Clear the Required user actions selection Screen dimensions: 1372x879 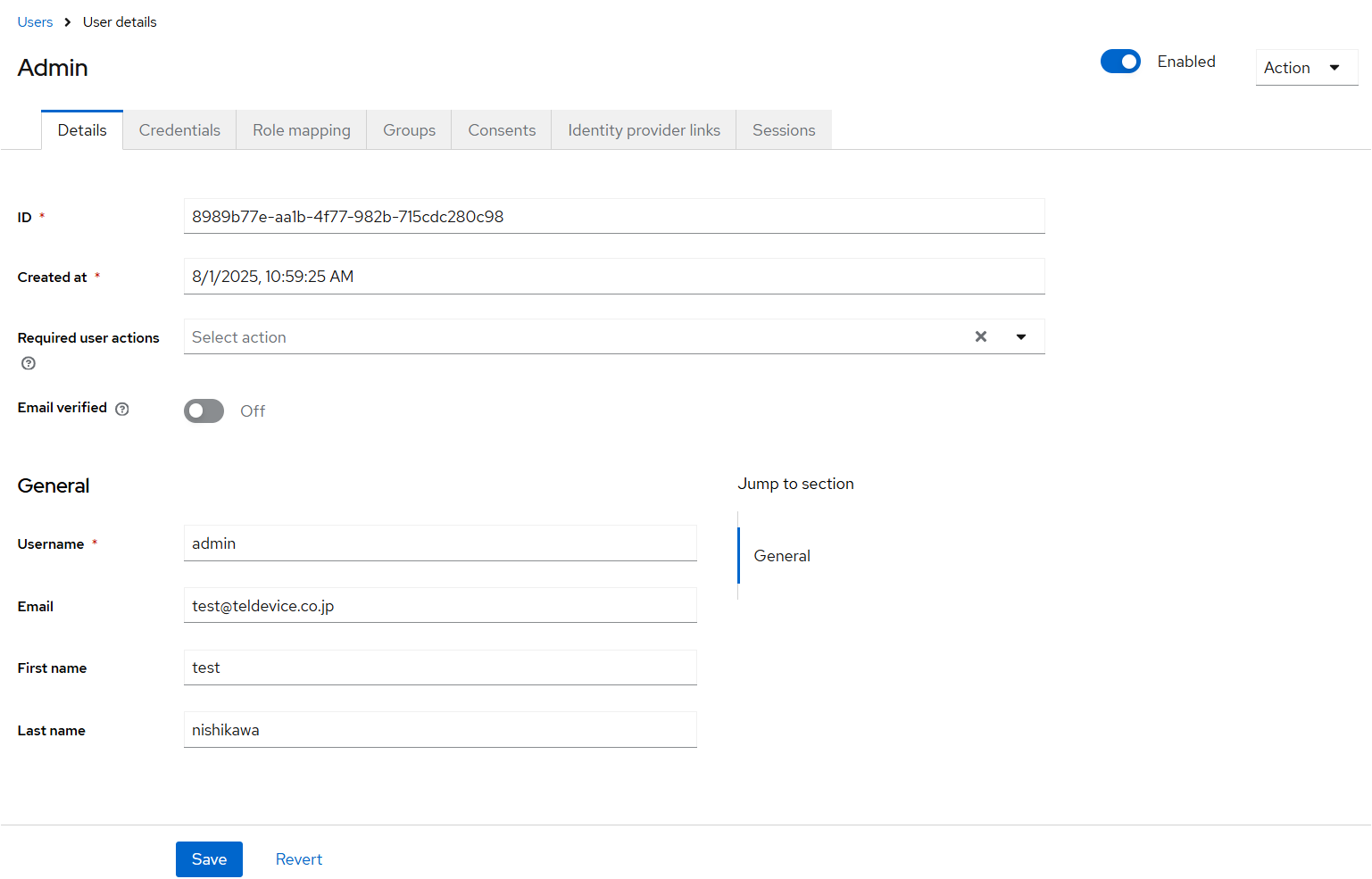[980, 336]
